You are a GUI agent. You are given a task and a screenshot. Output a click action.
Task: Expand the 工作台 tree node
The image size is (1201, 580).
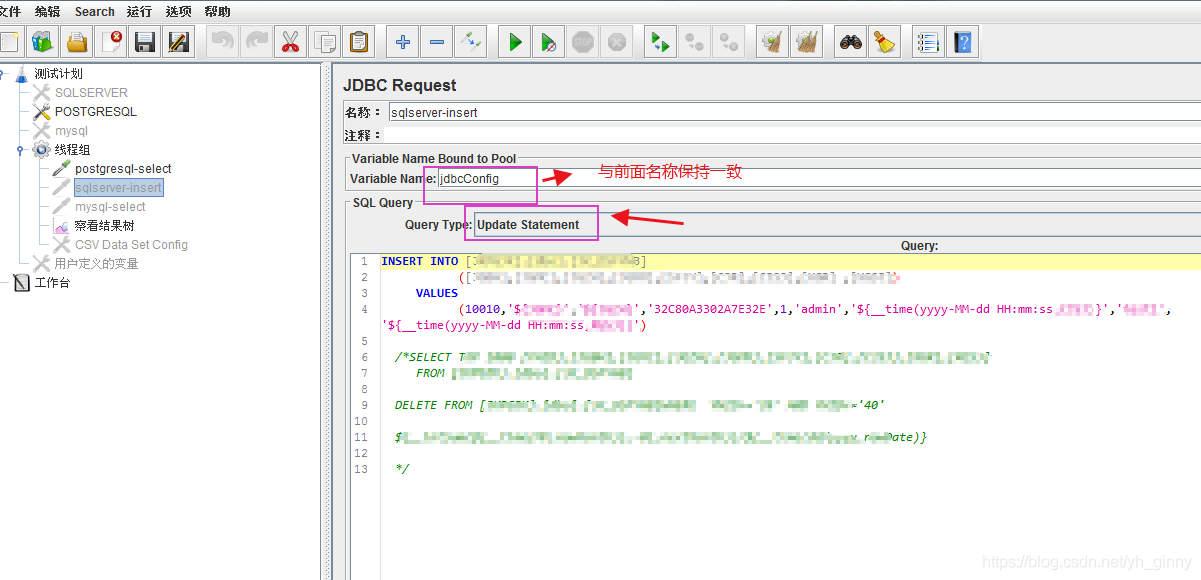3,283
